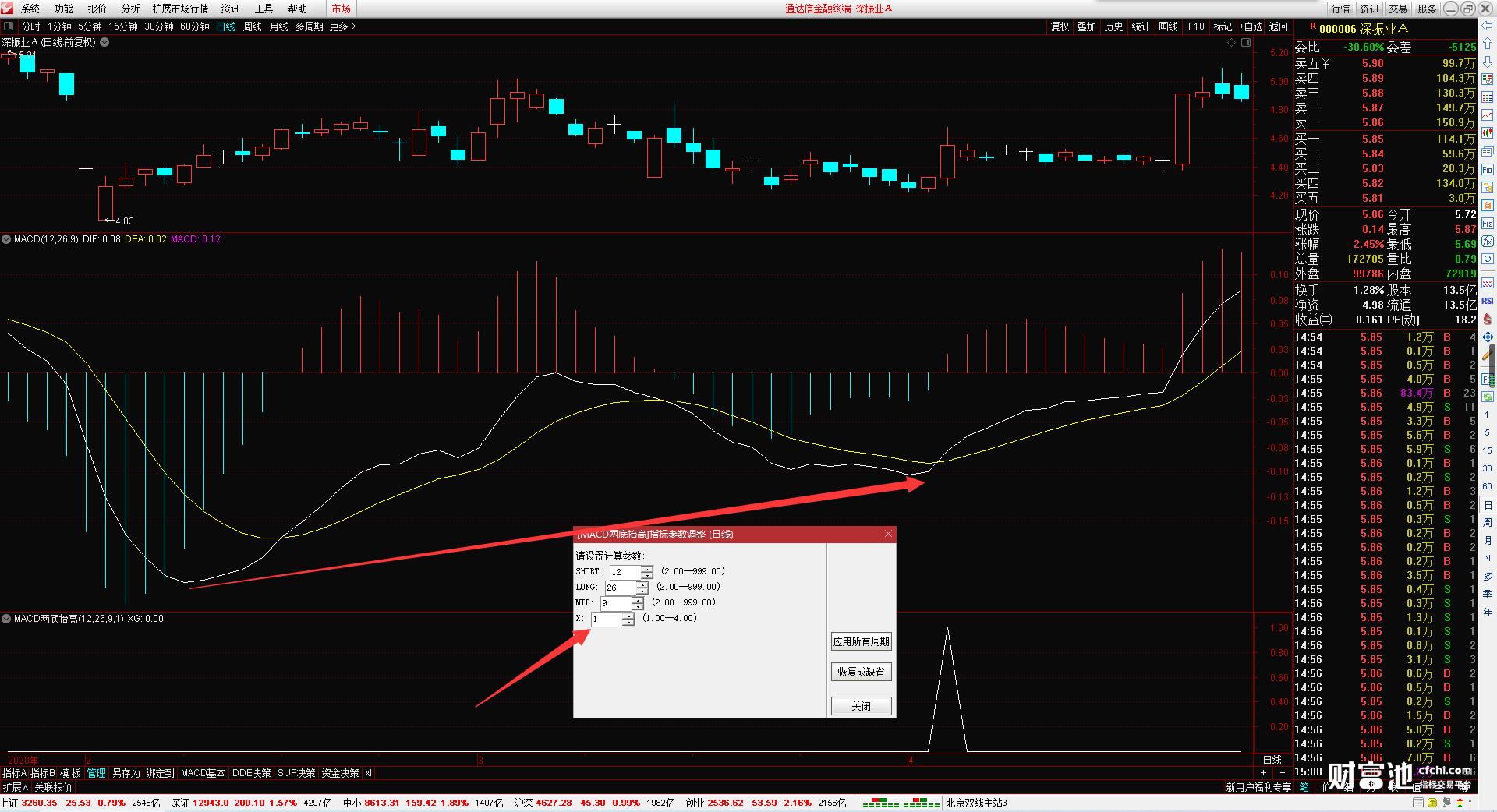Click the blue four-way move arrows icon

click(x=1488, y=337)
